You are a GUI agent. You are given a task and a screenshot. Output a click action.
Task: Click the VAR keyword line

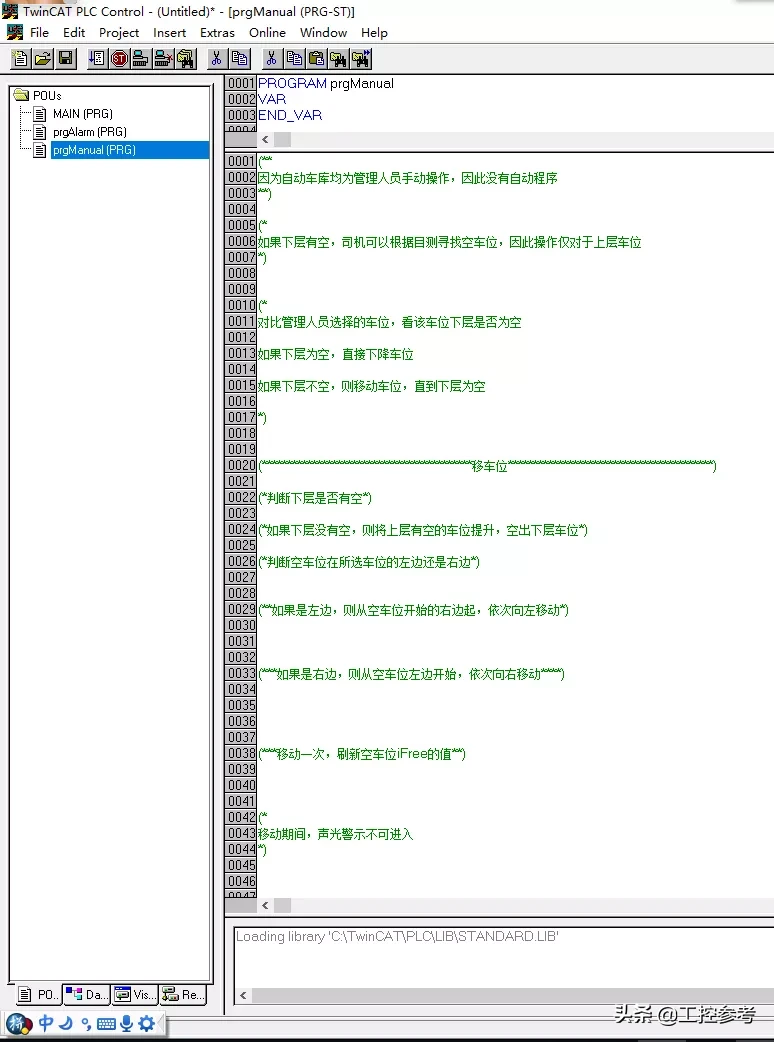coord(272,99)
